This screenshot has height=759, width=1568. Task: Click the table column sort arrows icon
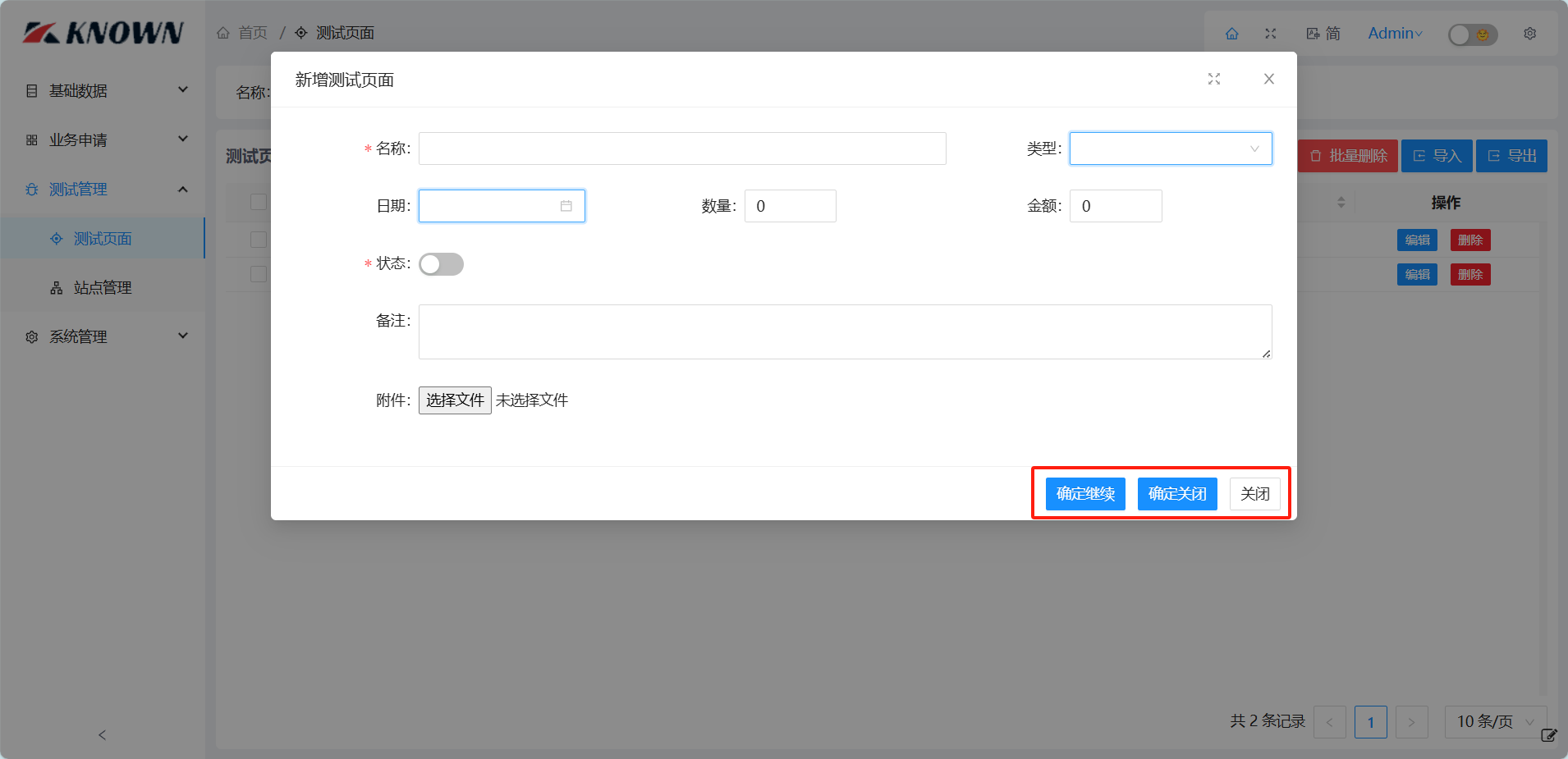1341,202
